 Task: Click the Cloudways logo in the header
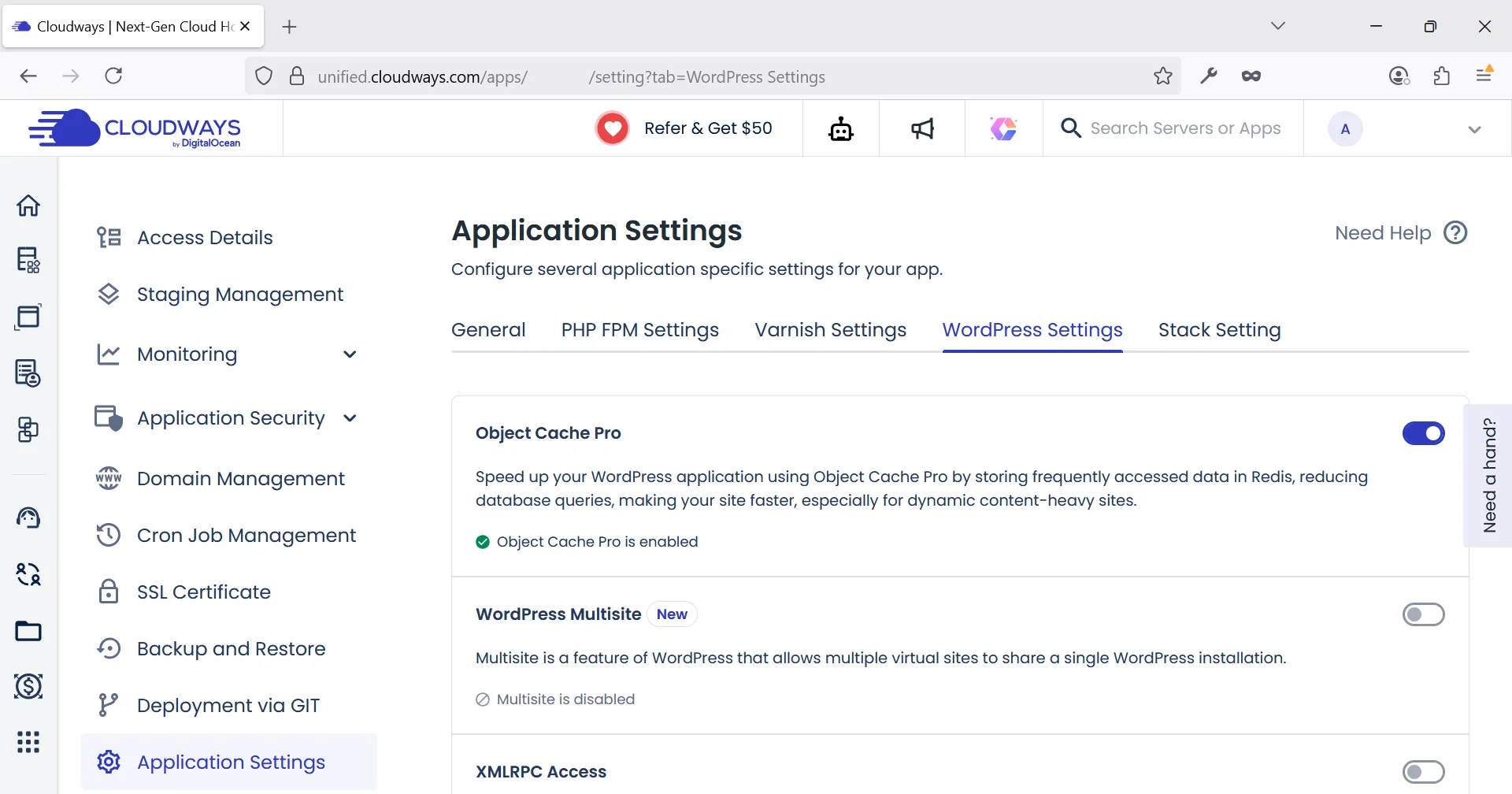[x=134, y=128]
